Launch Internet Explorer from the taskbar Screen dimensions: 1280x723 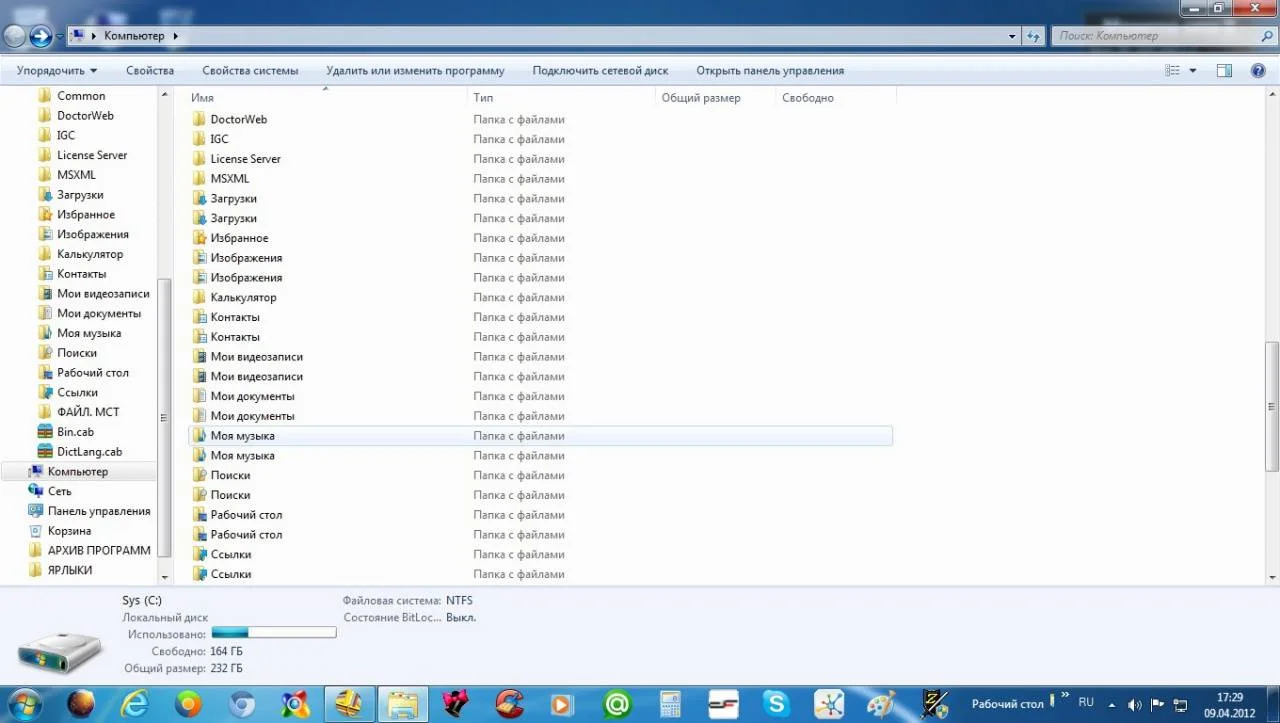click(x=134, y=704)
